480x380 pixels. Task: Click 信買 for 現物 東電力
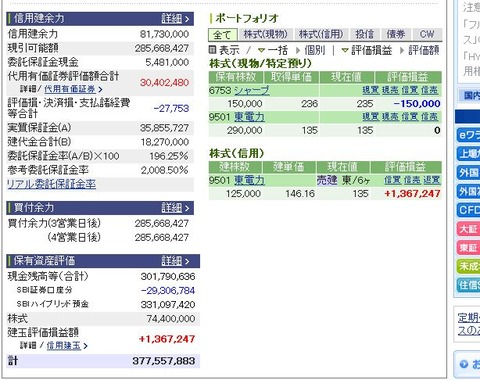pyautogui.click(x=410, y=117)
